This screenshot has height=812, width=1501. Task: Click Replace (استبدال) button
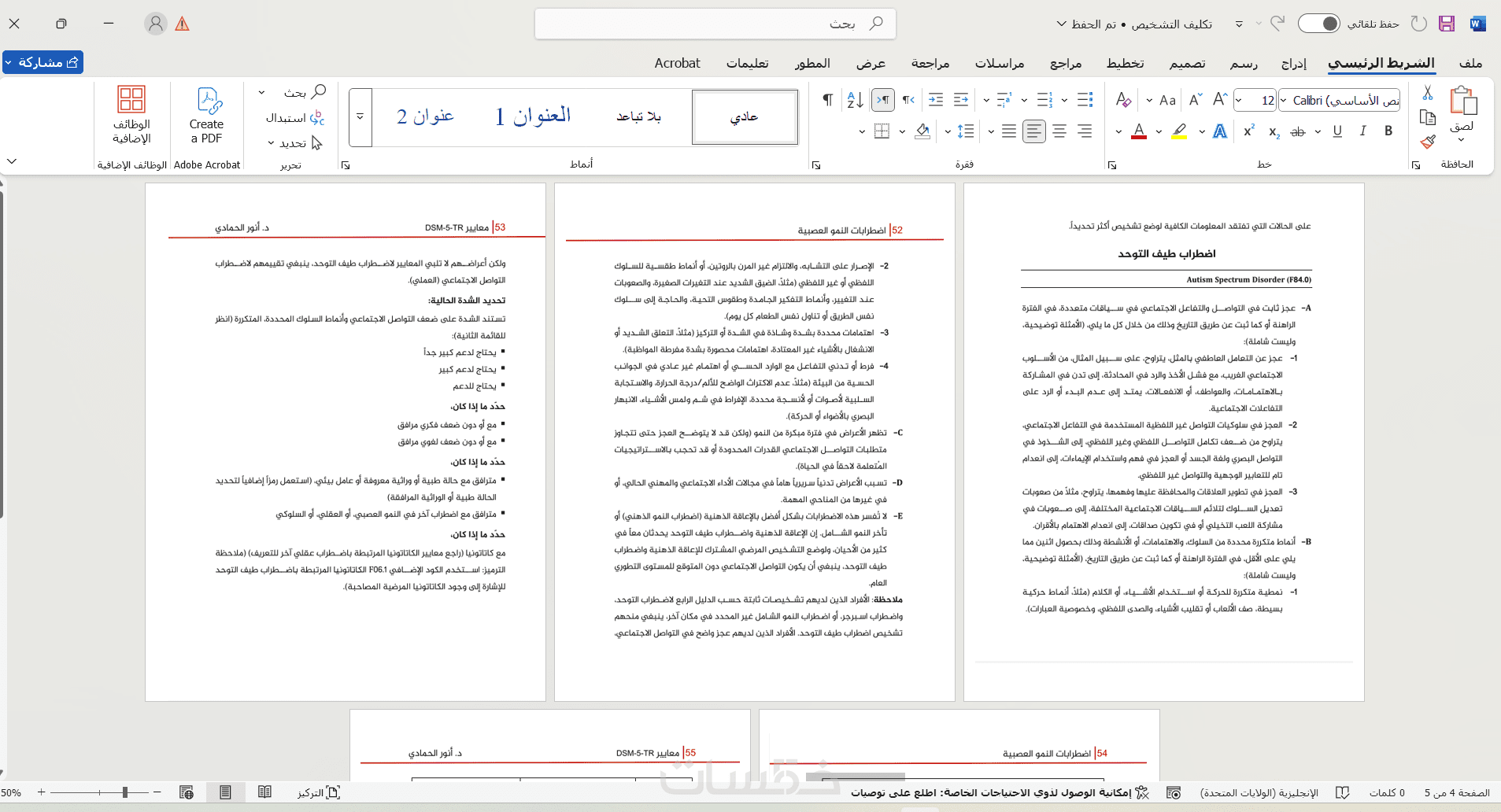(x=294, y=118)
